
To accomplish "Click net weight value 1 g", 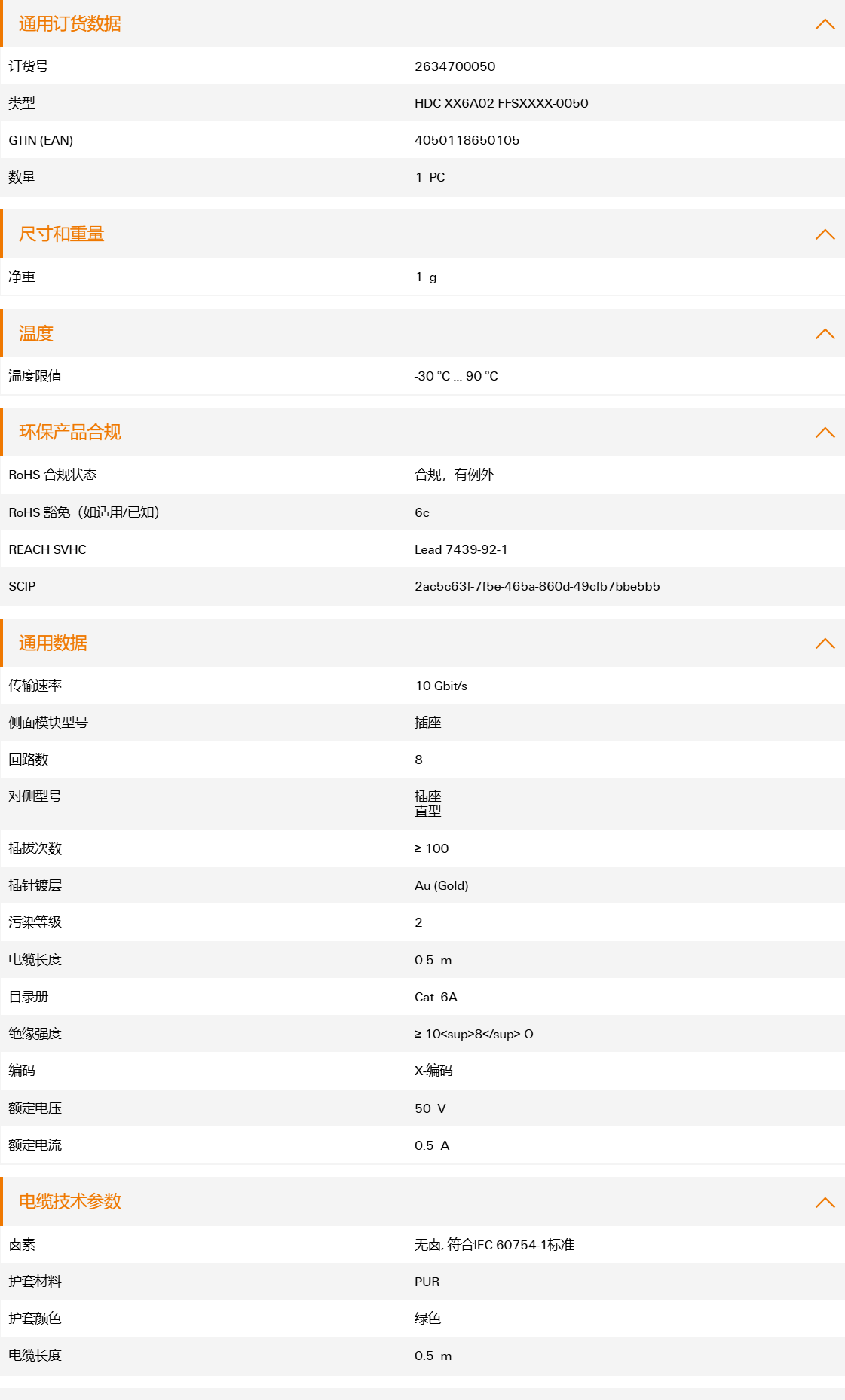I will click(426, 277).
